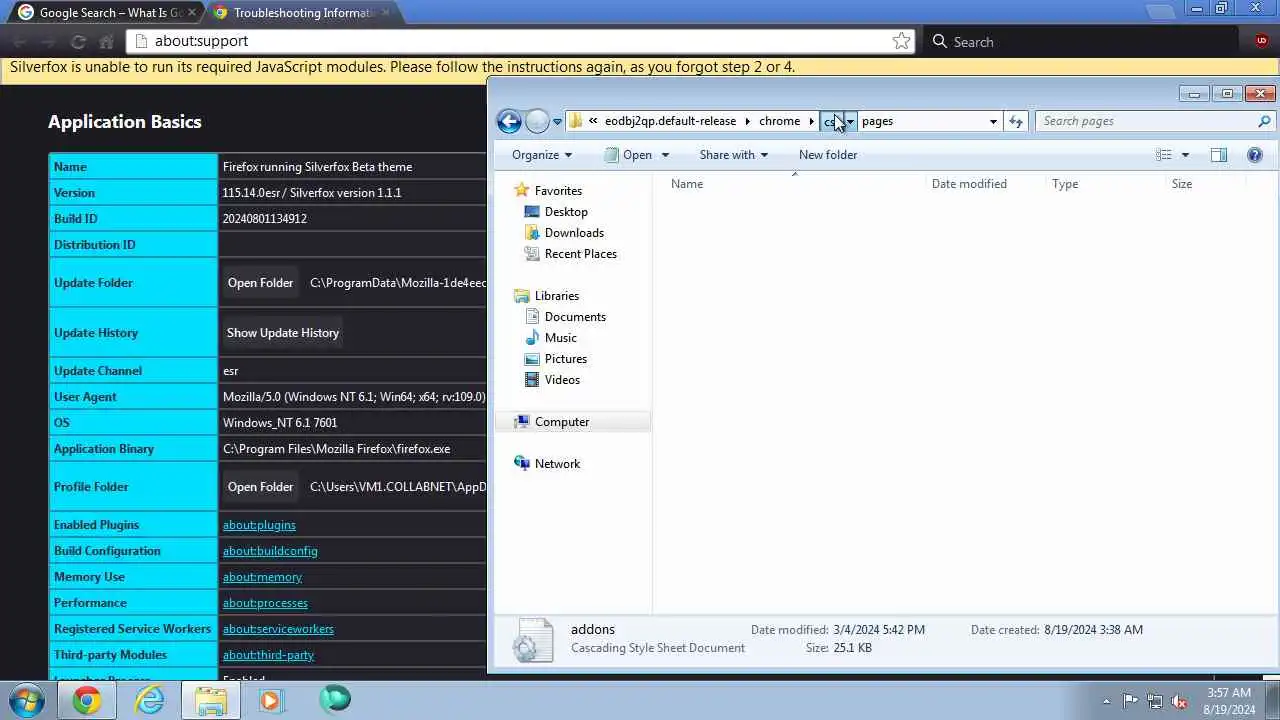
Task: Click the browser home icon
Action: [107, 42]
